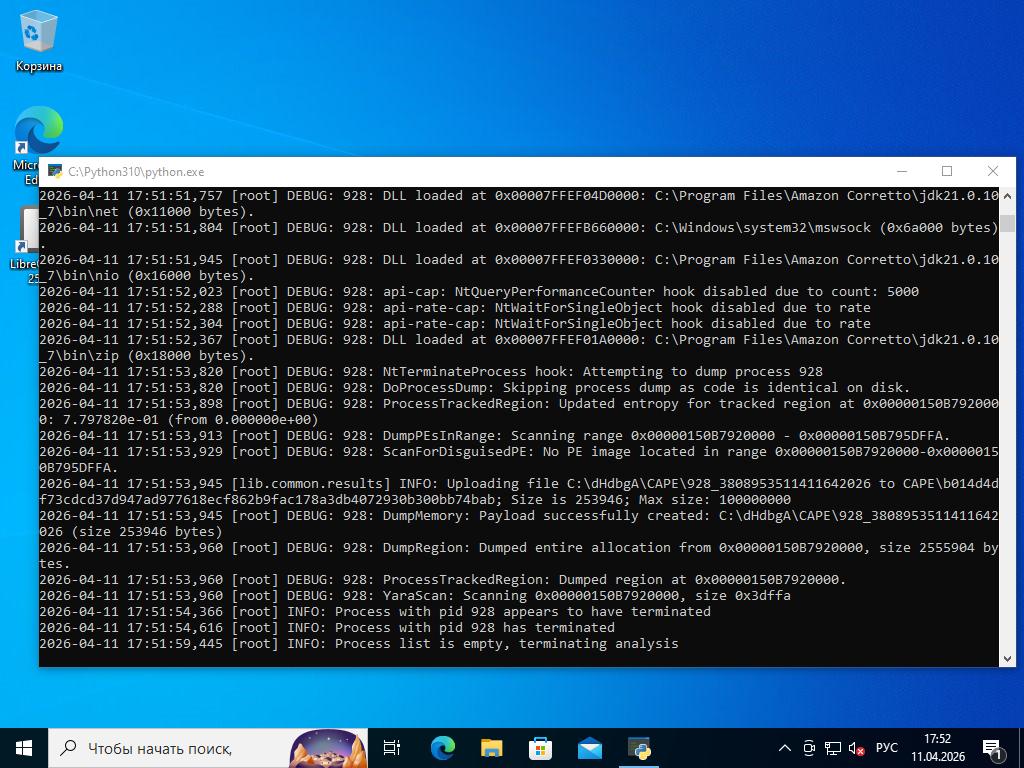Click the Python icon in console title bar

55,171
